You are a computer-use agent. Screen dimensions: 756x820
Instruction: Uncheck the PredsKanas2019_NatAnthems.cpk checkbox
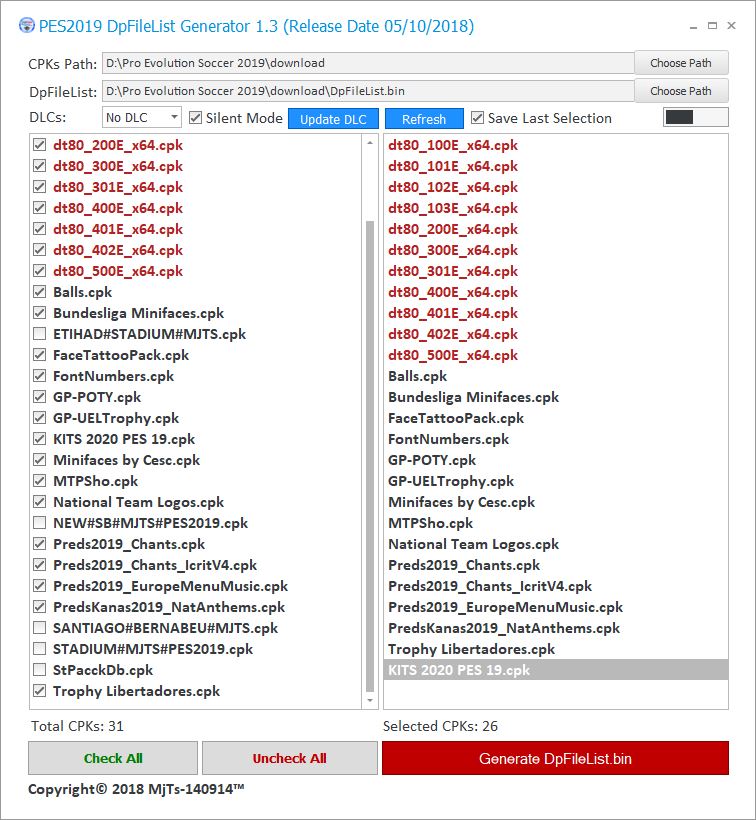(40, 607)
